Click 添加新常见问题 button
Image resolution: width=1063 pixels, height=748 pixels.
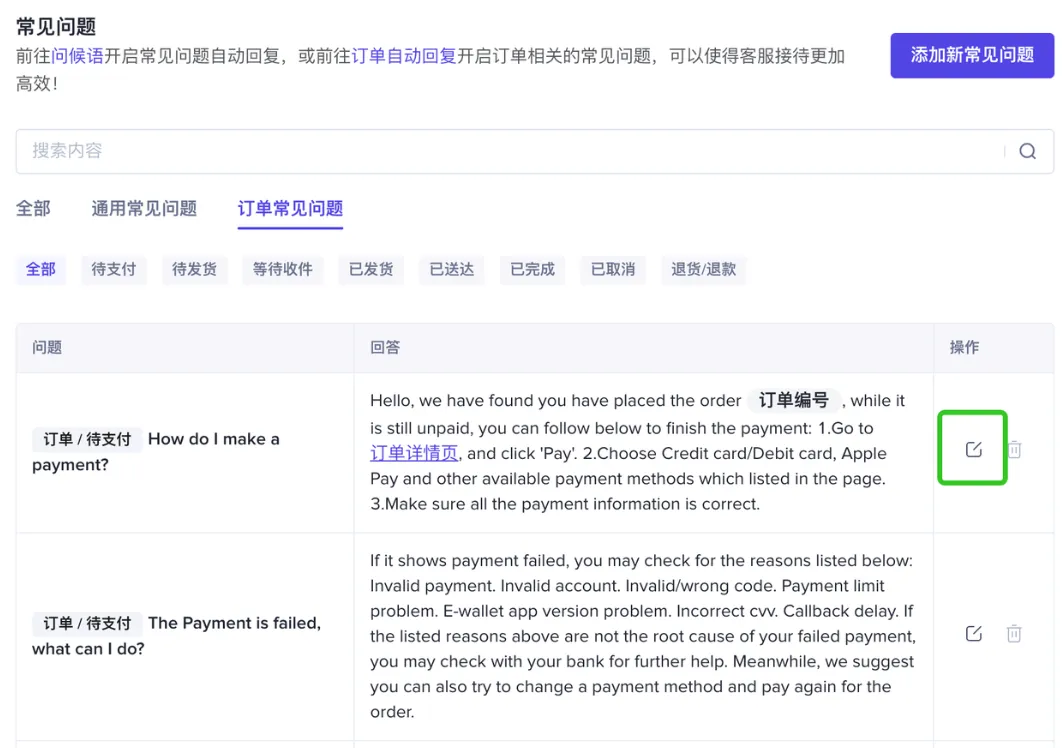point(972,56)
